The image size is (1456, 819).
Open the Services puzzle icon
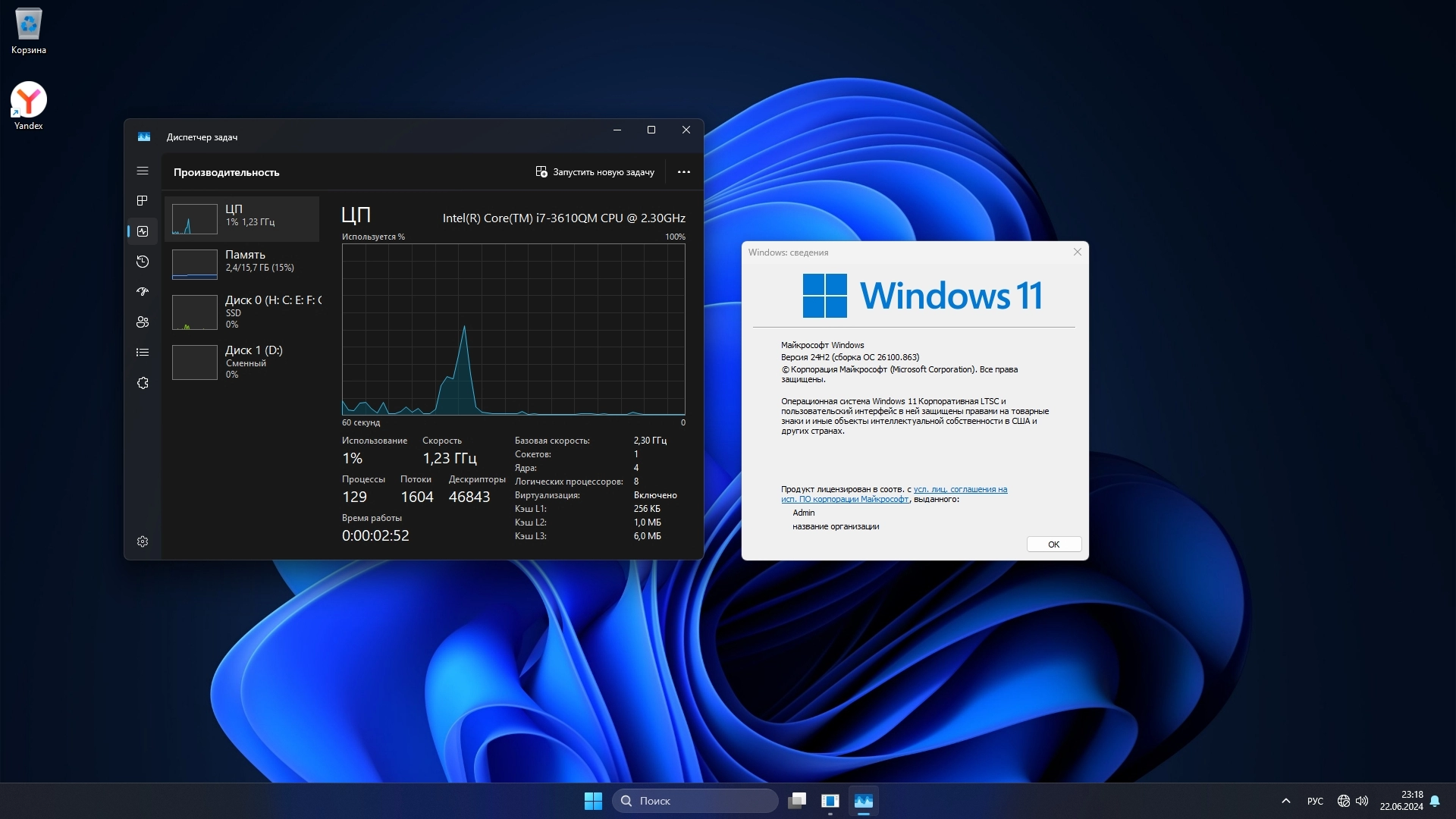click(x=143, y=383)
